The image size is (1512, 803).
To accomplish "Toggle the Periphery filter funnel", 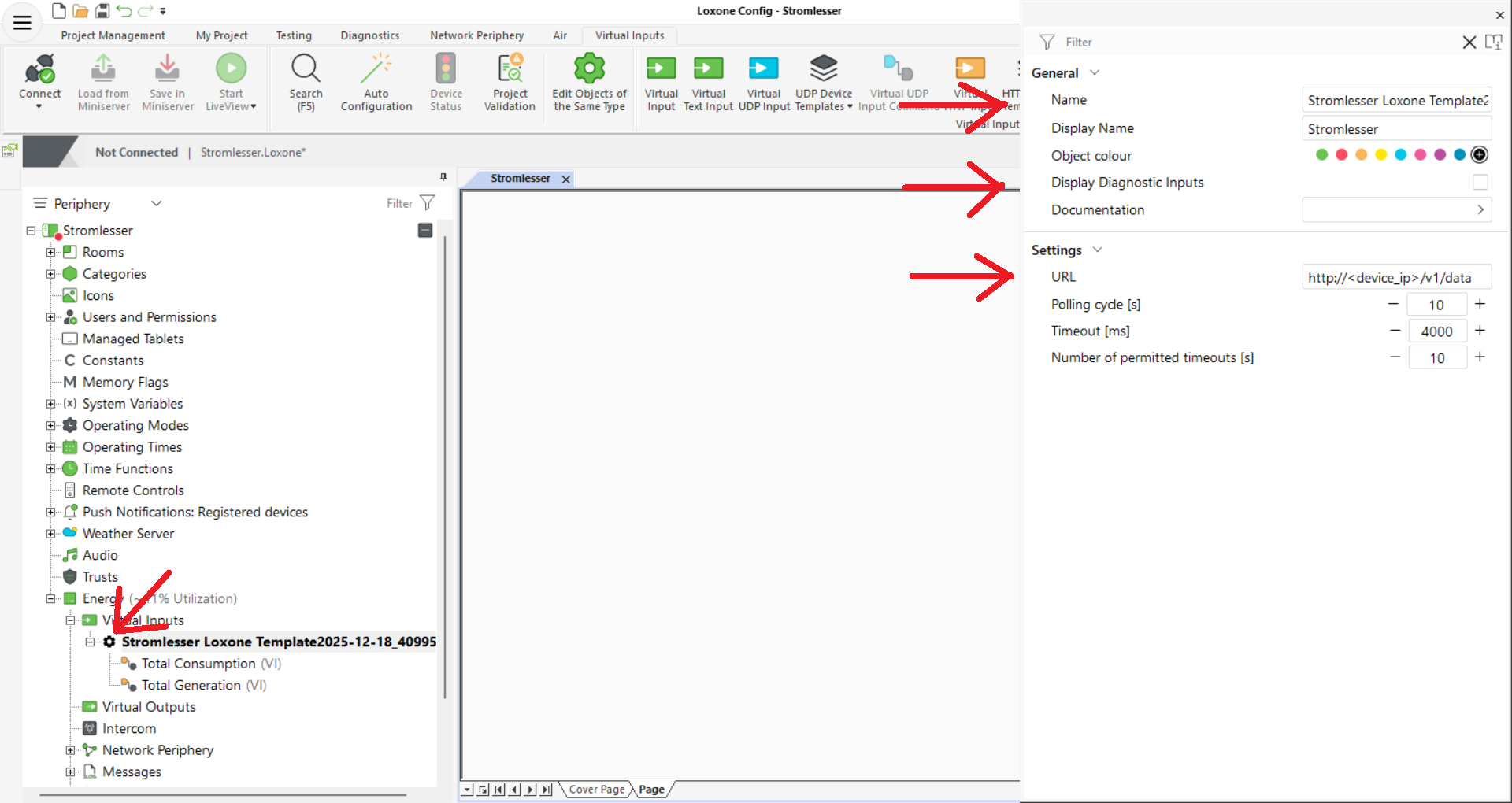I will (427, 202).
